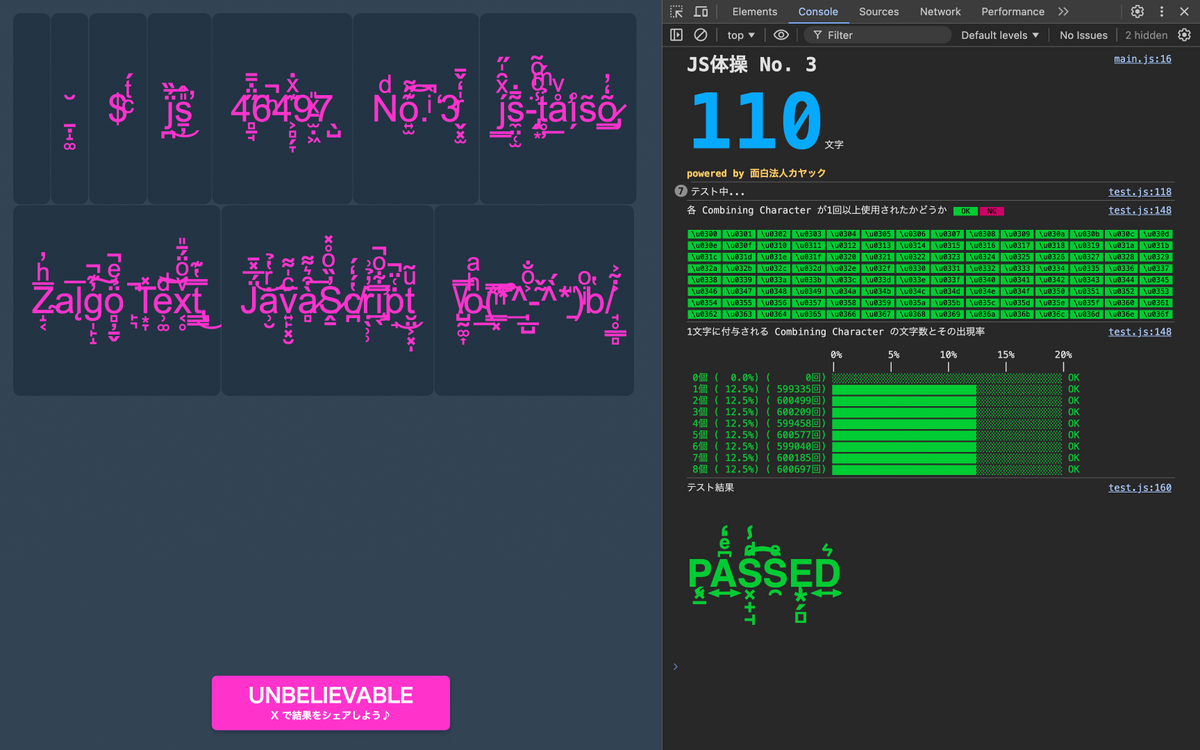Click the テスト中... console message
1200x750 pixels.
718,192
